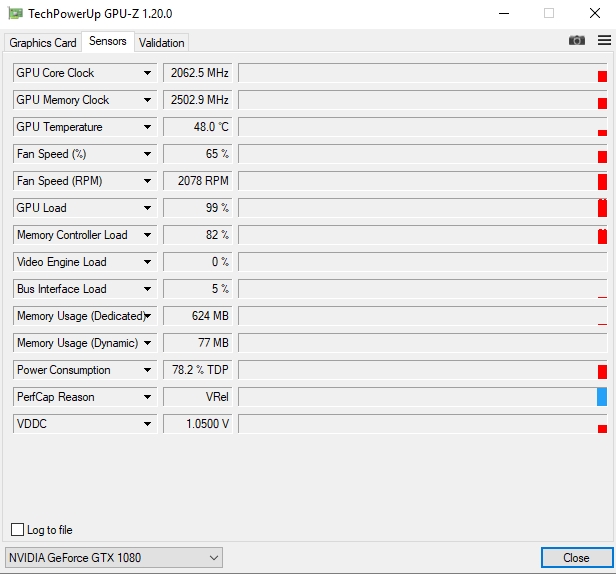Click the Video Engine Load graph area
The height and width of the screenshot is (574, 616).
click(x=423, y=262)
